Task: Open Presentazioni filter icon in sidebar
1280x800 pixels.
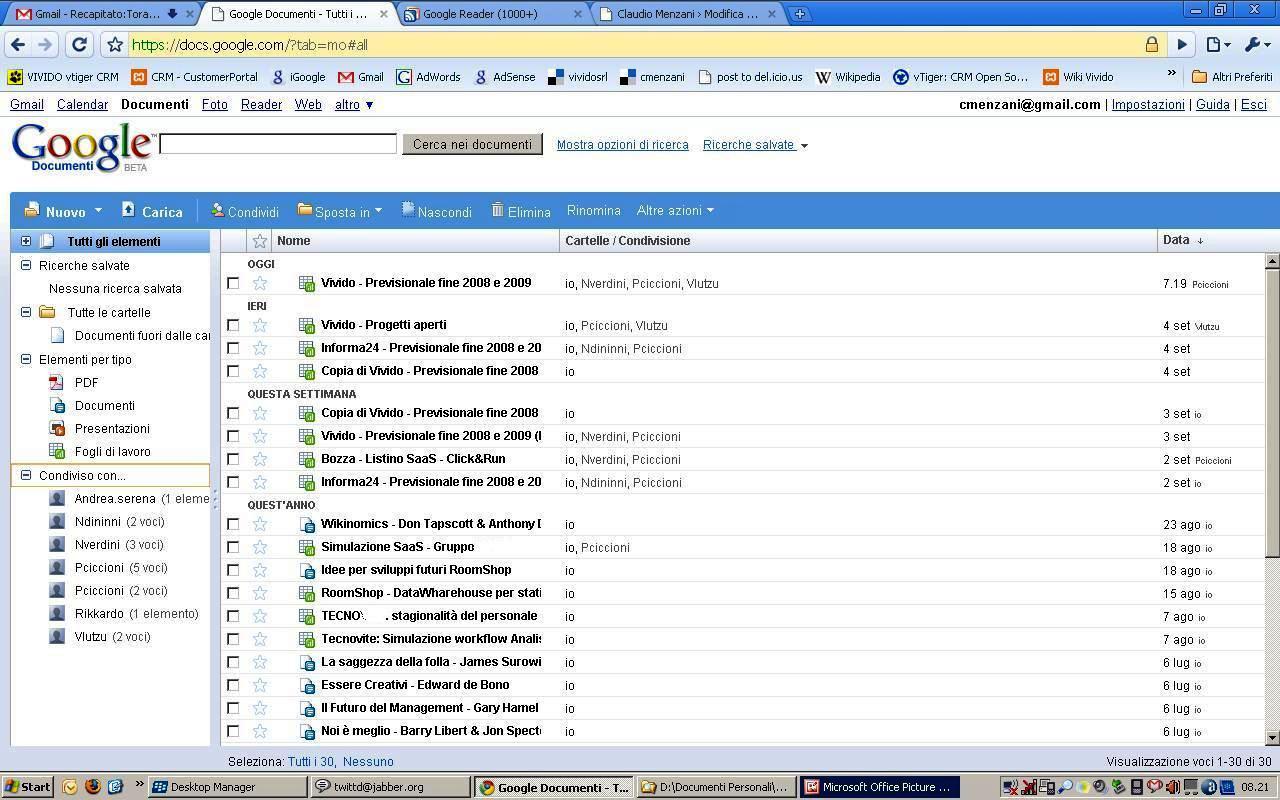Action: tap(57, 428)
